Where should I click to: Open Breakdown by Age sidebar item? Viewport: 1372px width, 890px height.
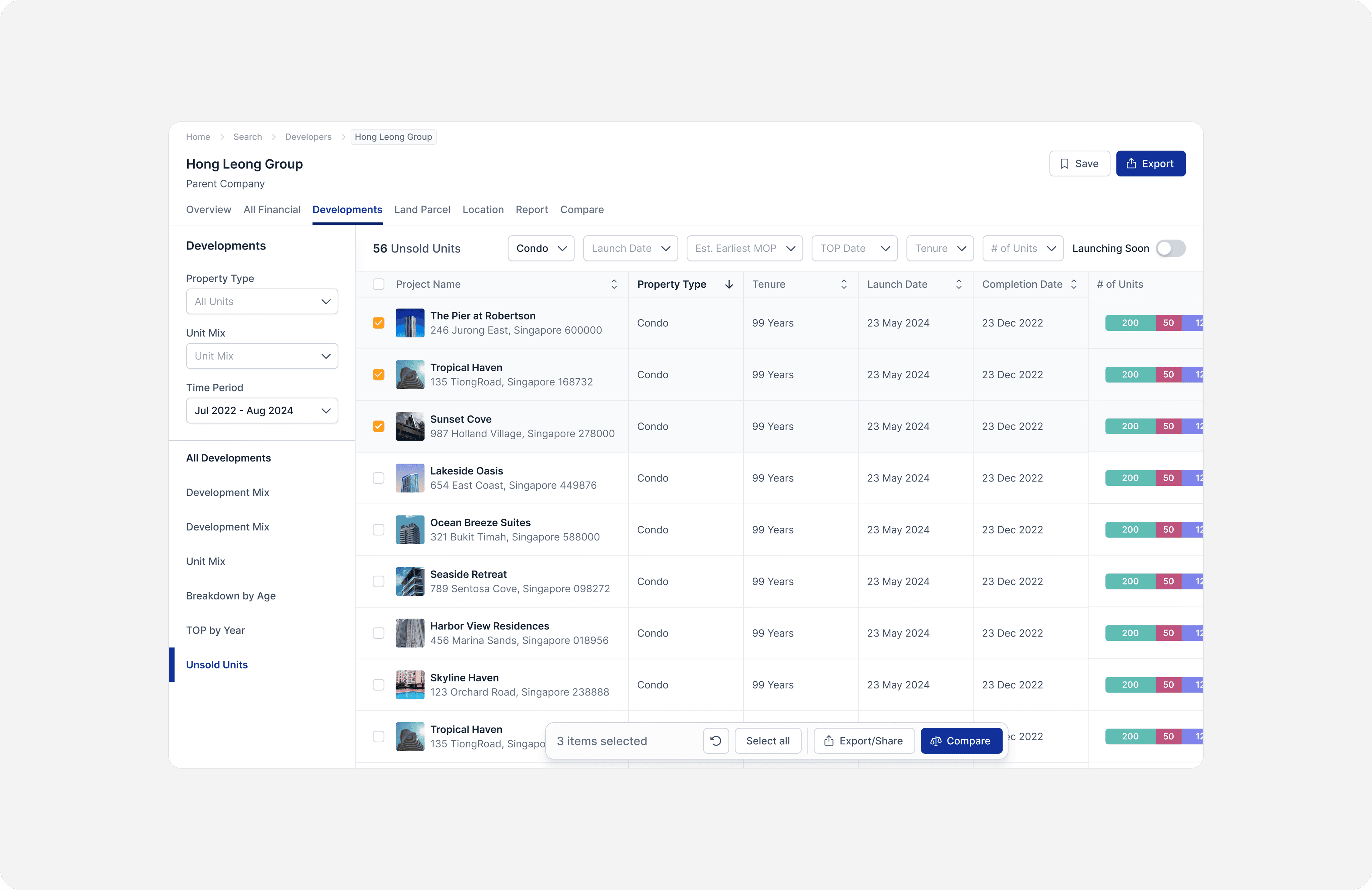pos(230,595)
